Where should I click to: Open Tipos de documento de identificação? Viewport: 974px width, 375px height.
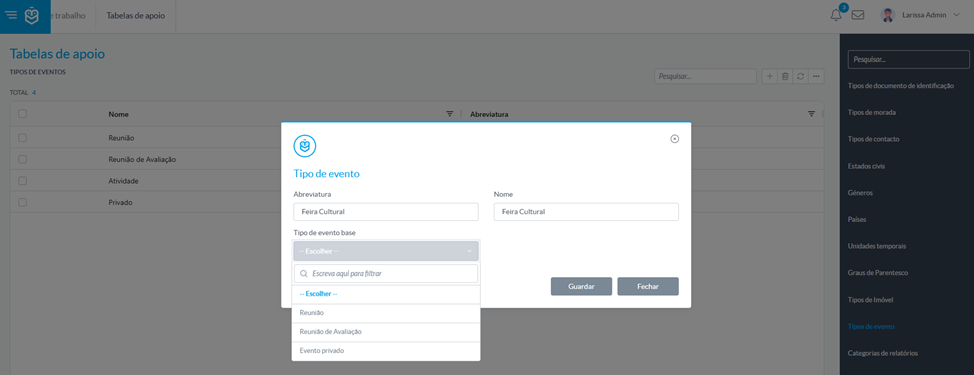(x=901, y=86)
